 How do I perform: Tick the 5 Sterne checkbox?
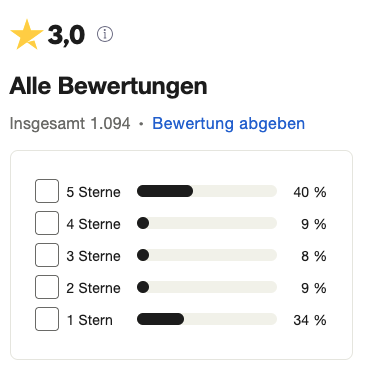[47, 191]
